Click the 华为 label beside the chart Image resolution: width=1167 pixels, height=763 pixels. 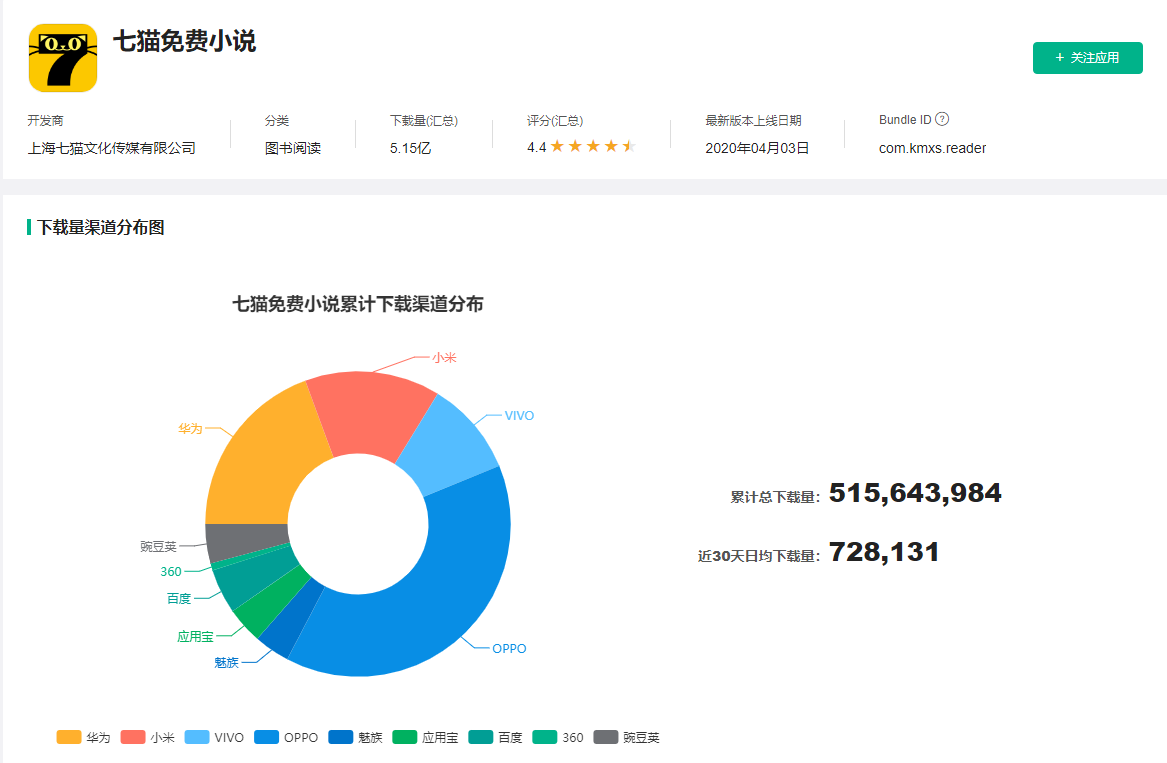click(190, 429)
